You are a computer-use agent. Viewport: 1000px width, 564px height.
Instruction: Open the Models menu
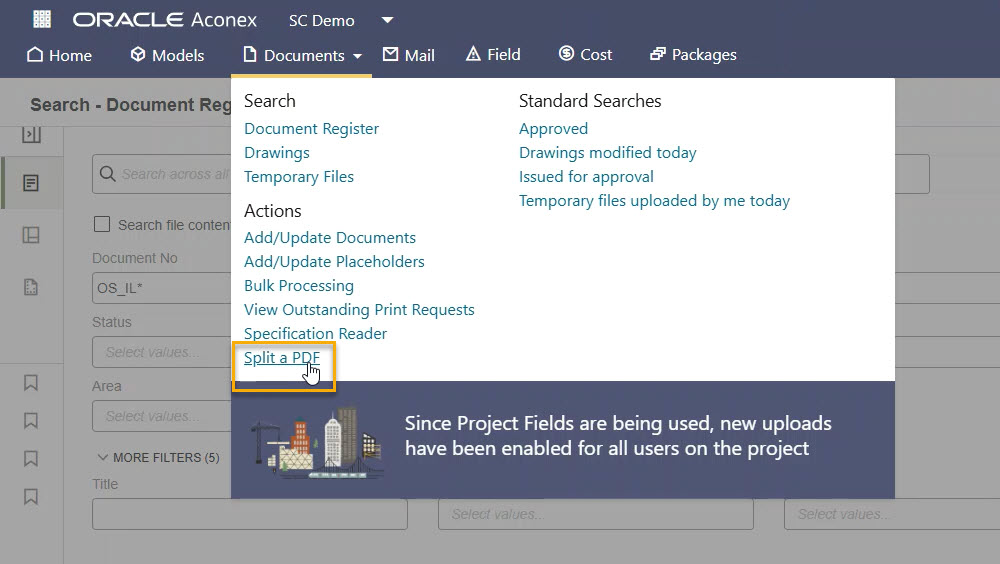point(167,56)
